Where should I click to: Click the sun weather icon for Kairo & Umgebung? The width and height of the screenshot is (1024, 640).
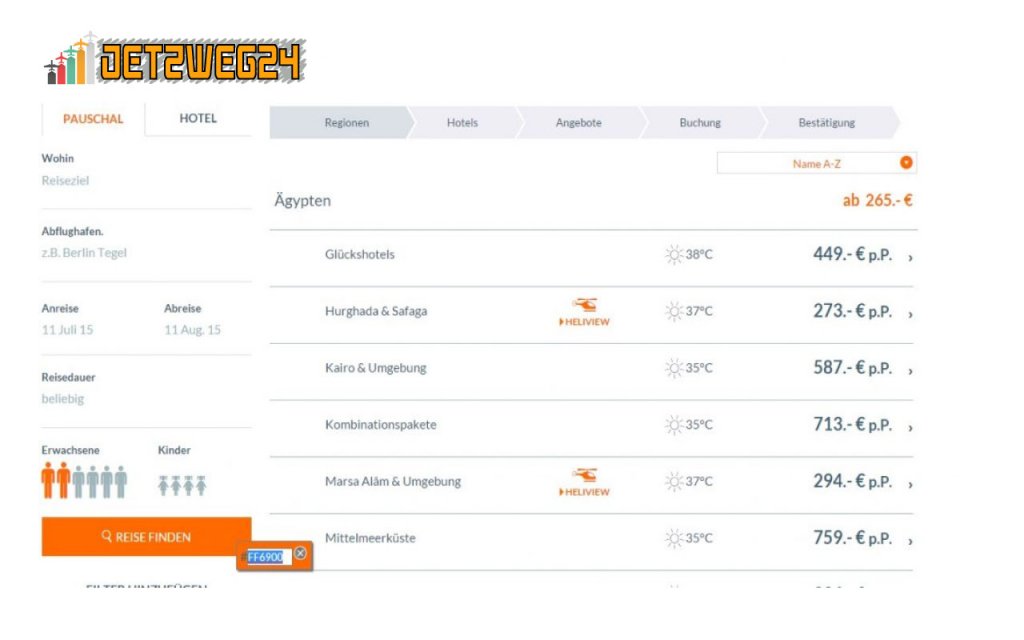(674, 368)
